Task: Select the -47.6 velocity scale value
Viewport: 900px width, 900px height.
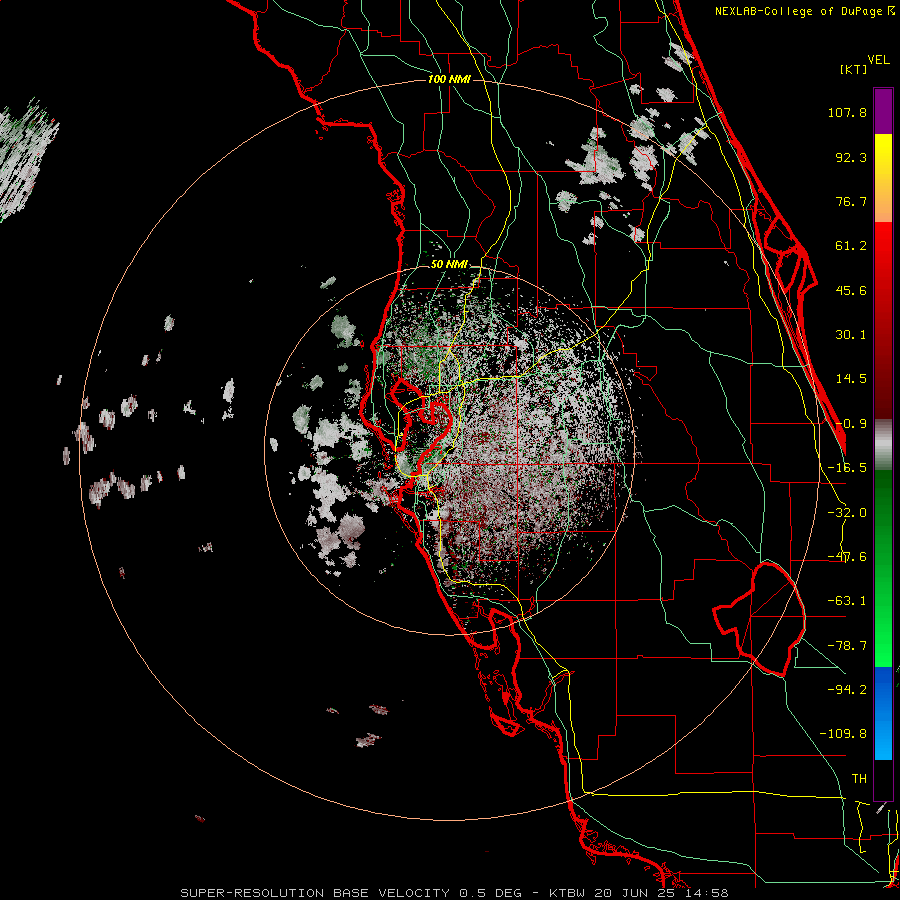Action: point(847,557)
